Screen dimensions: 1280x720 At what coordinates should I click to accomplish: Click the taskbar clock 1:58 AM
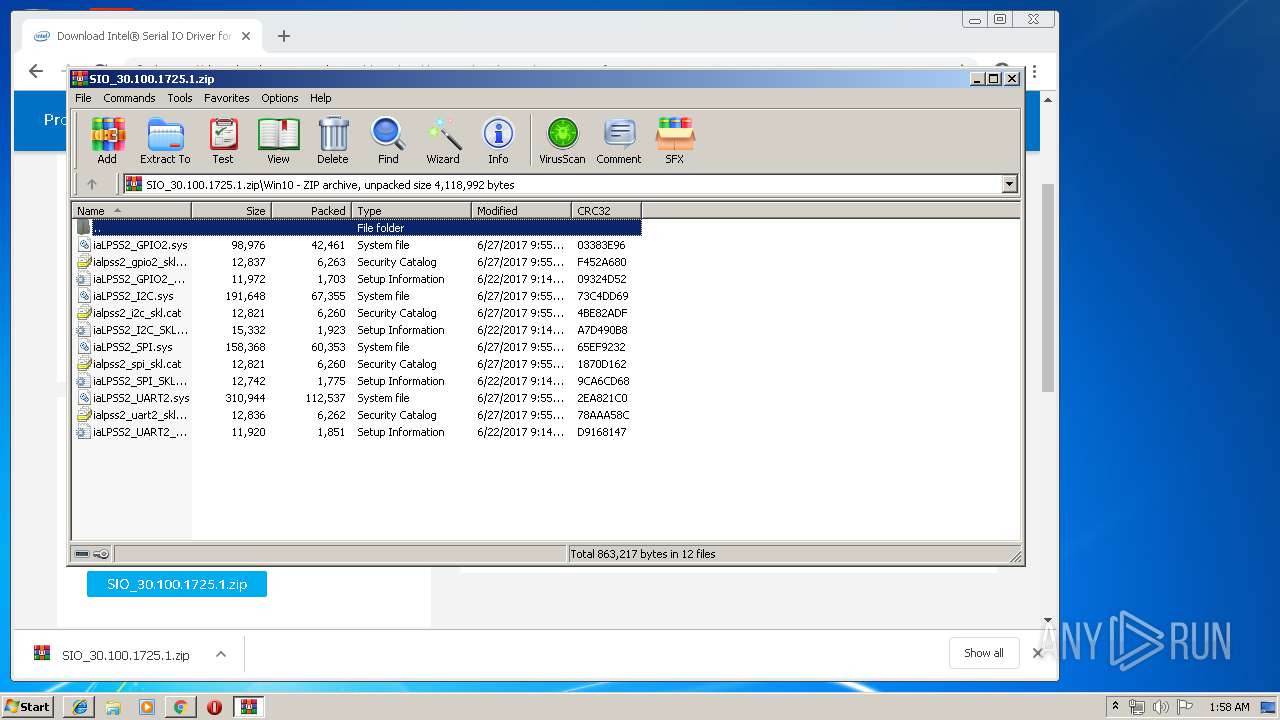tap(1229, 707)
